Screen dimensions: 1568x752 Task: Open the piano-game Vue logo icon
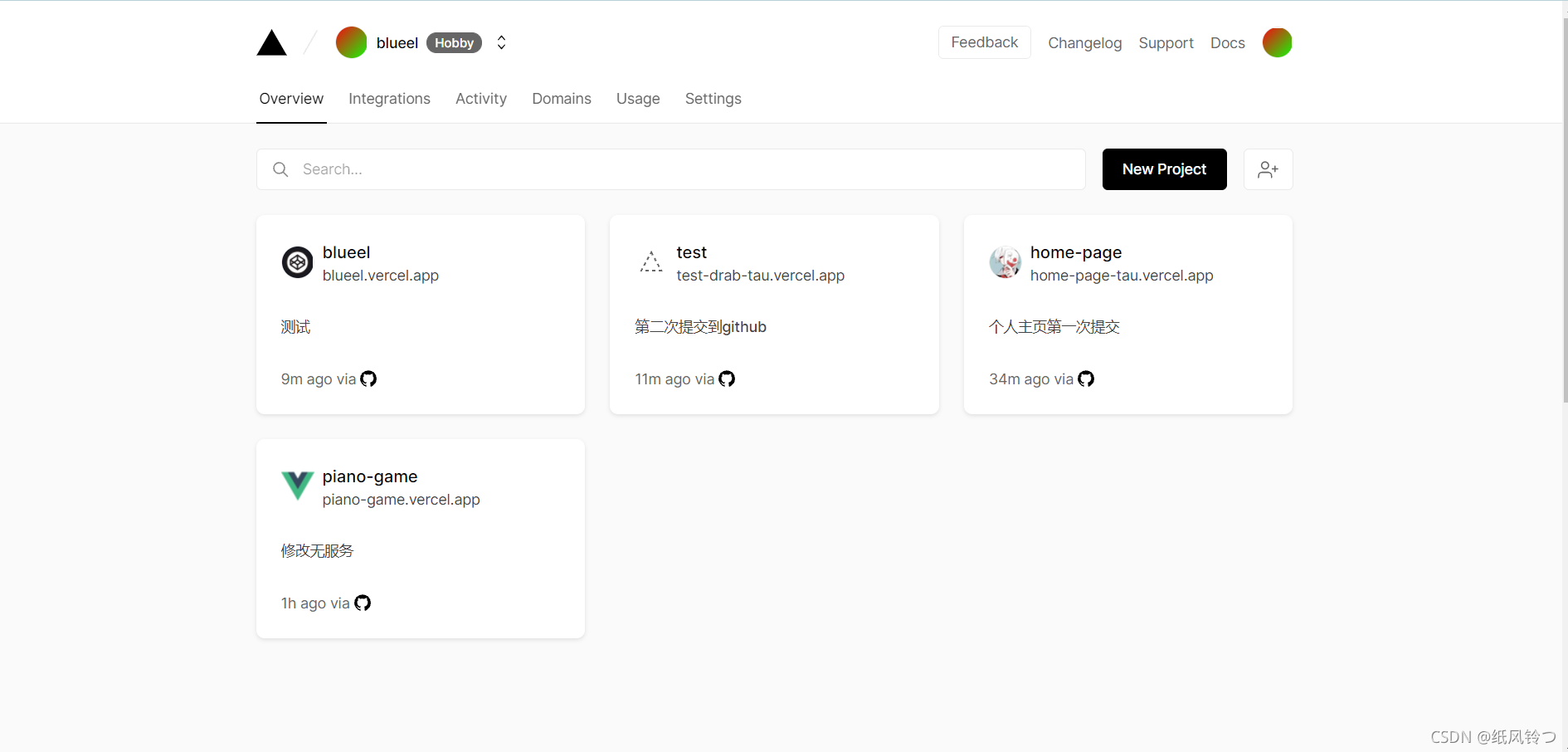point(297,486)
